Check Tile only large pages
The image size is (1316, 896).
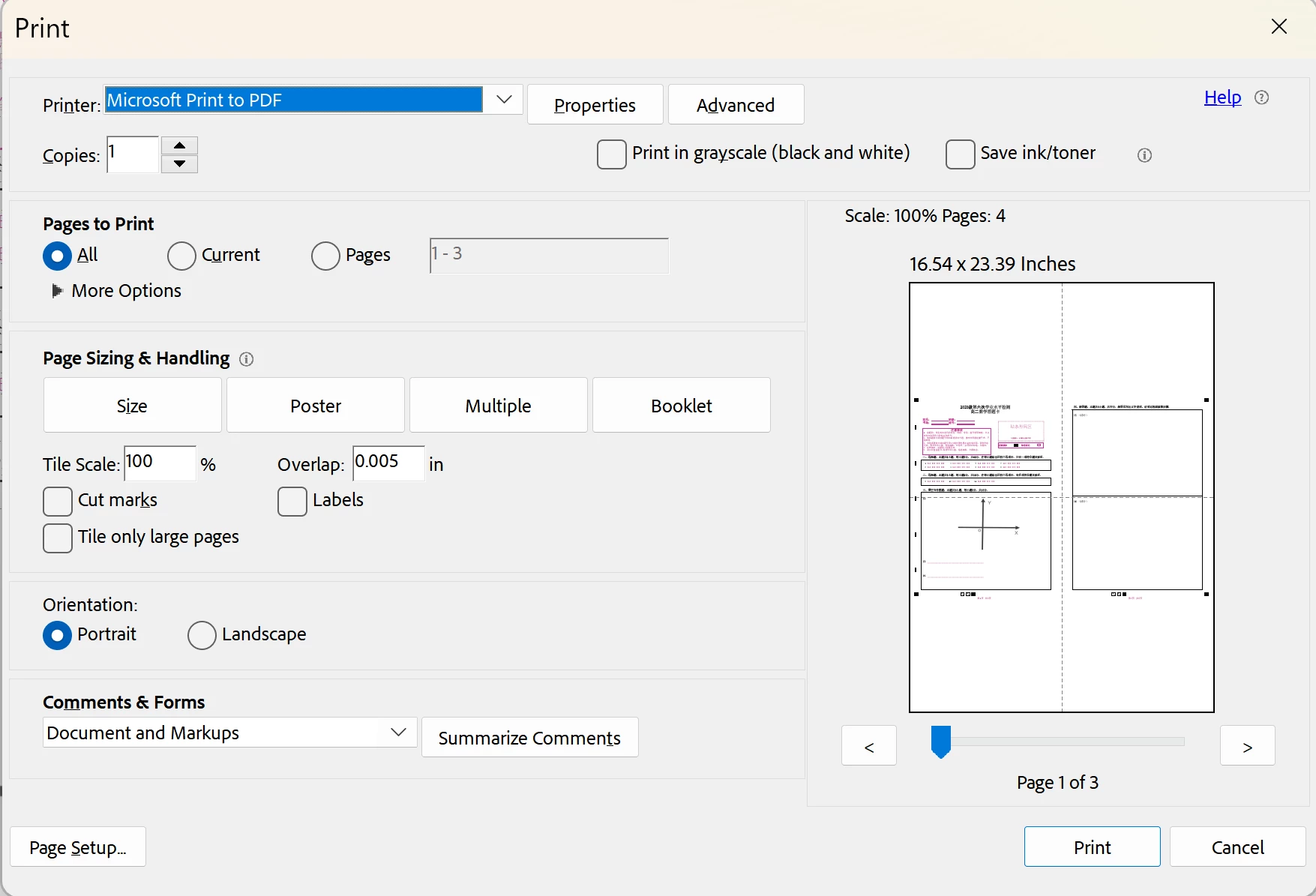pos(58,538)
